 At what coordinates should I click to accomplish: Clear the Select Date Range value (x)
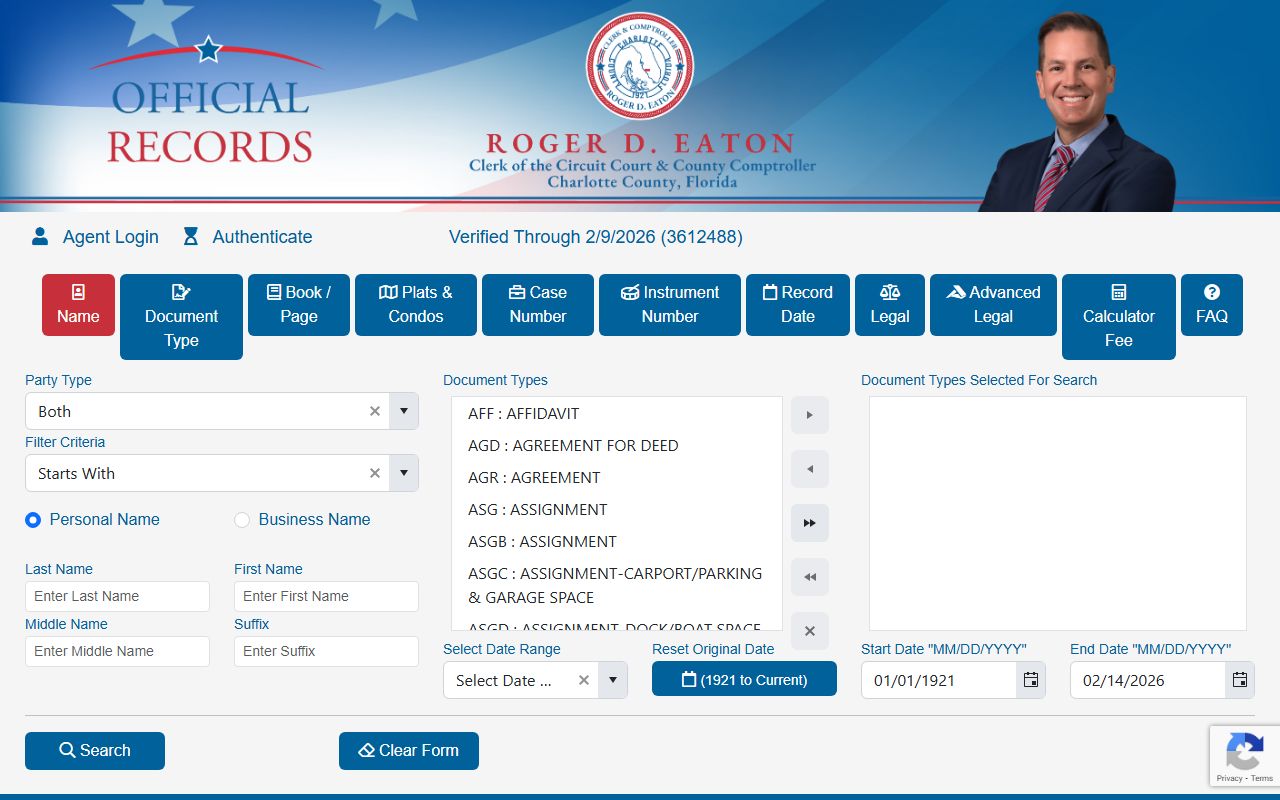[x=584, y=680]
